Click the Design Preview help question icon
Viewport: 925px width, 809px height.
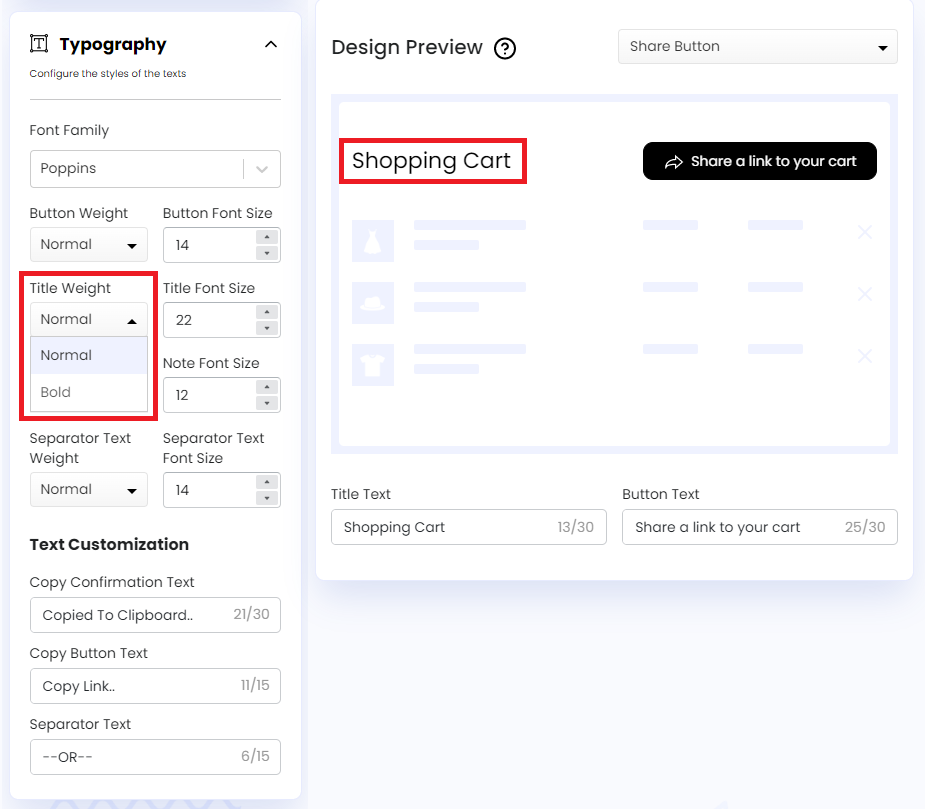click(x=506, y=48)
